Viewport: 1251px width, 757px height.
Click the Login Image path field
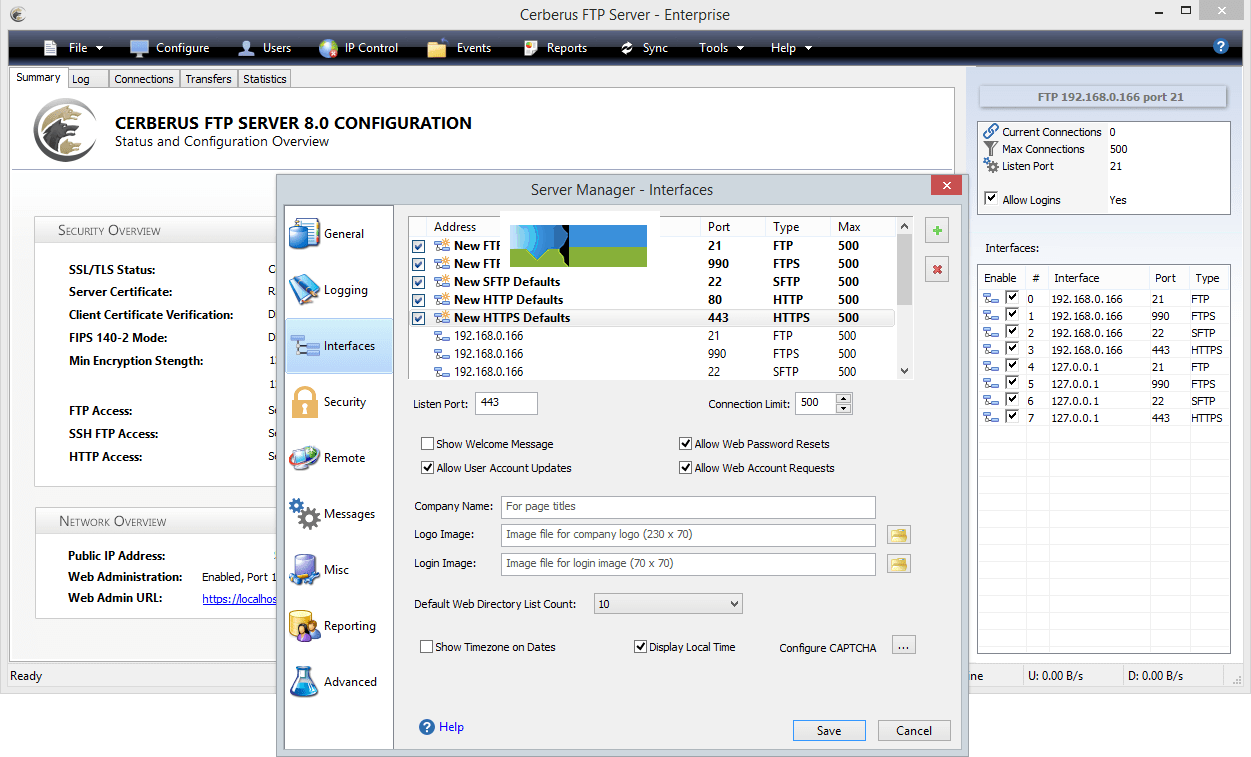(688, 564)
